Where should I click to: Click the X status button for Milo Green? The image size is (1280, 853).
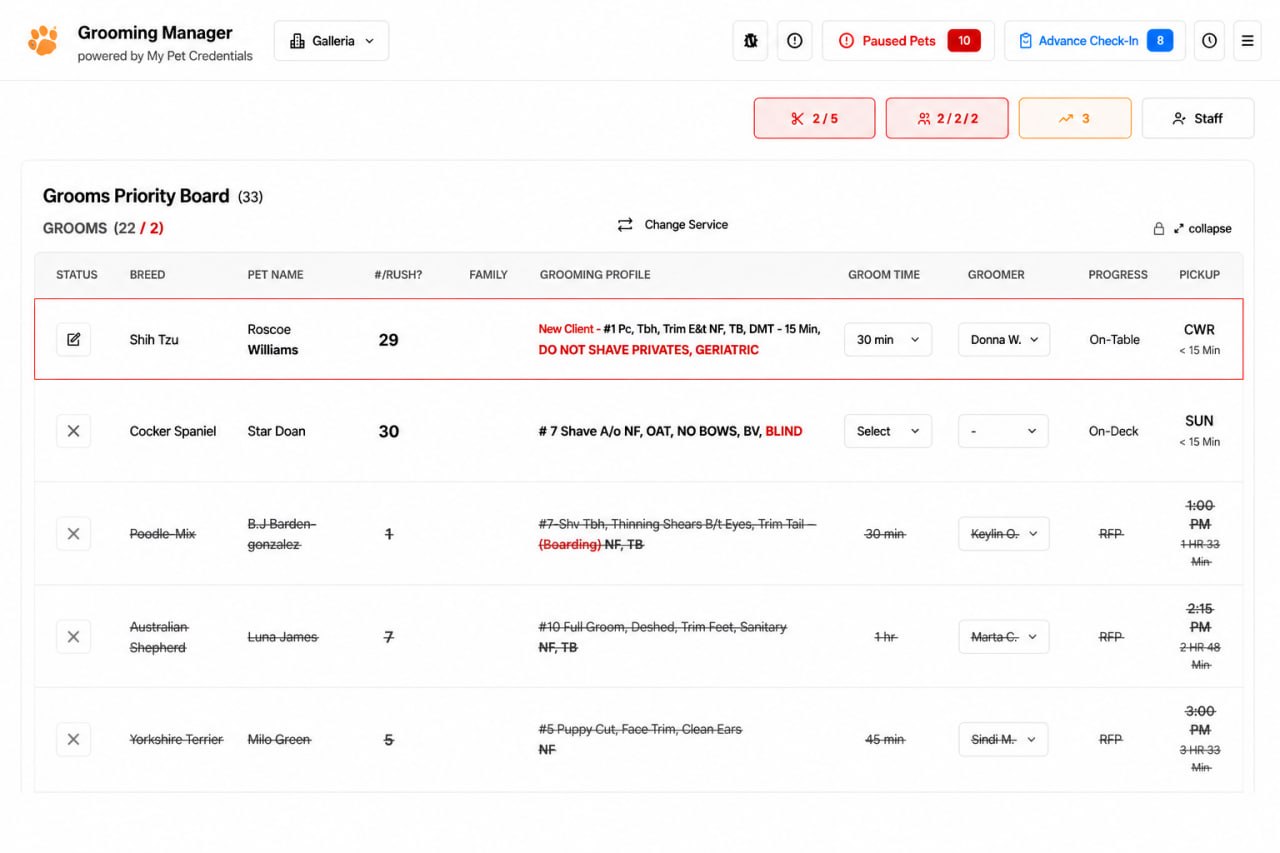click(x=73, y=739)
